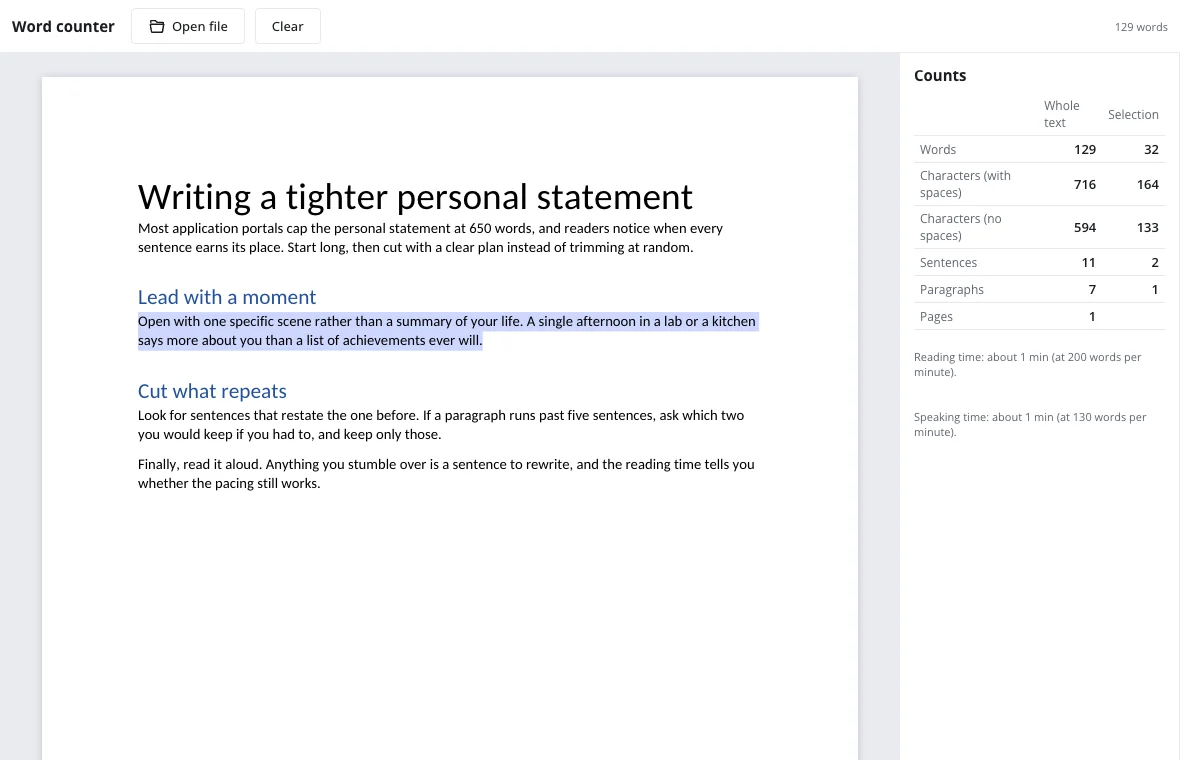Screen dimensions: 1180x760
Task: Click the 'Selection' column header
Action: pos(1133,114)
